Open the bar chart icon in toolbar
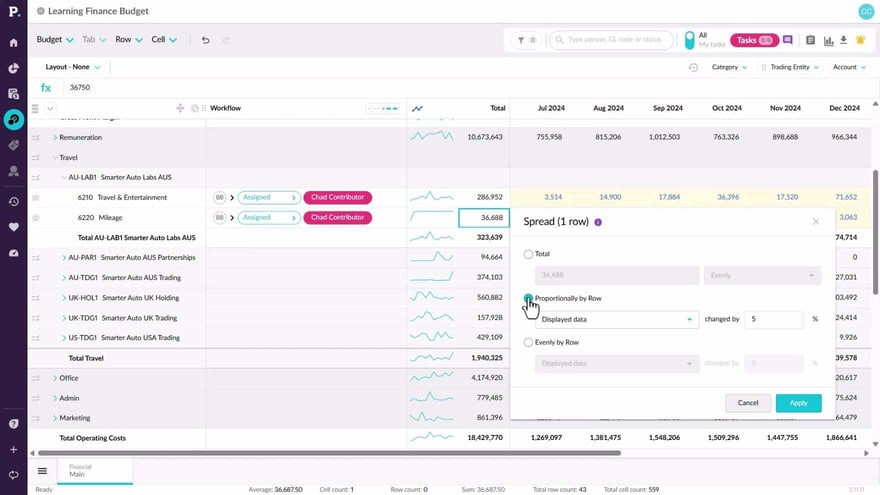880x495 pixels. (x=828, y=40)
